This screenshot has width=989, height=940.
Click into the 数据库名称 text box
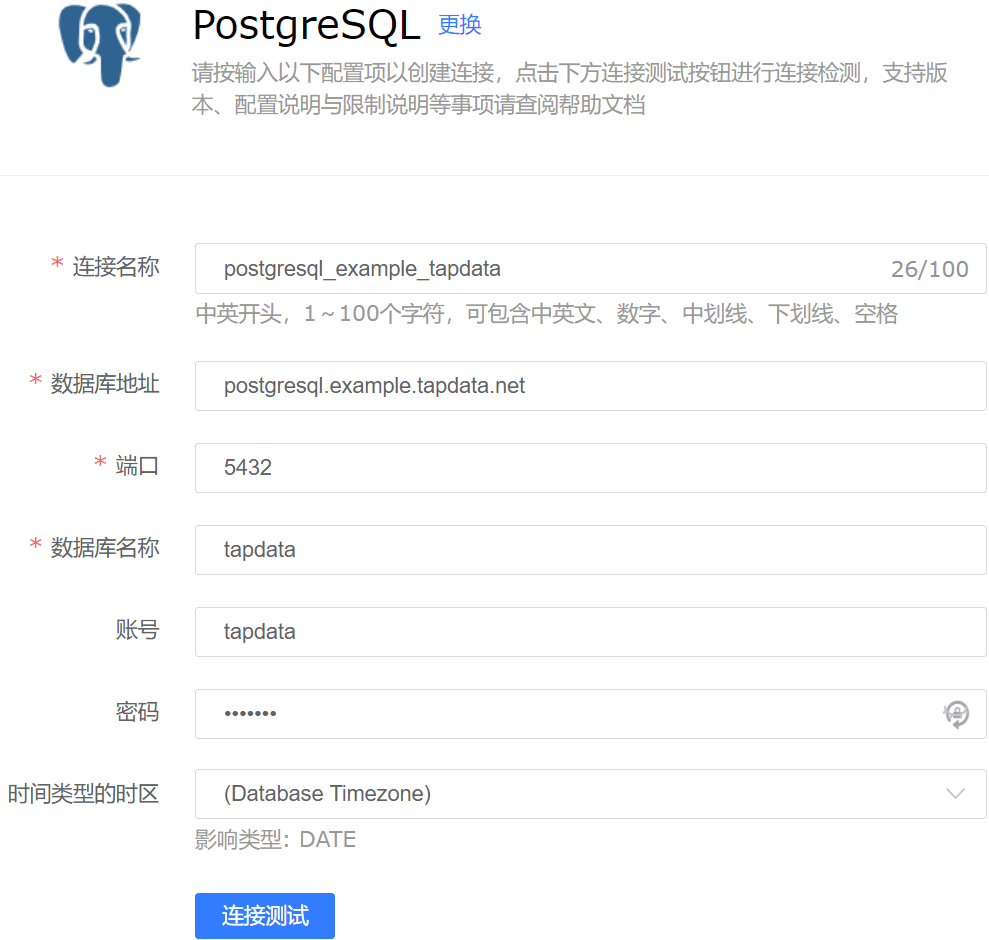tap(590, 550)
